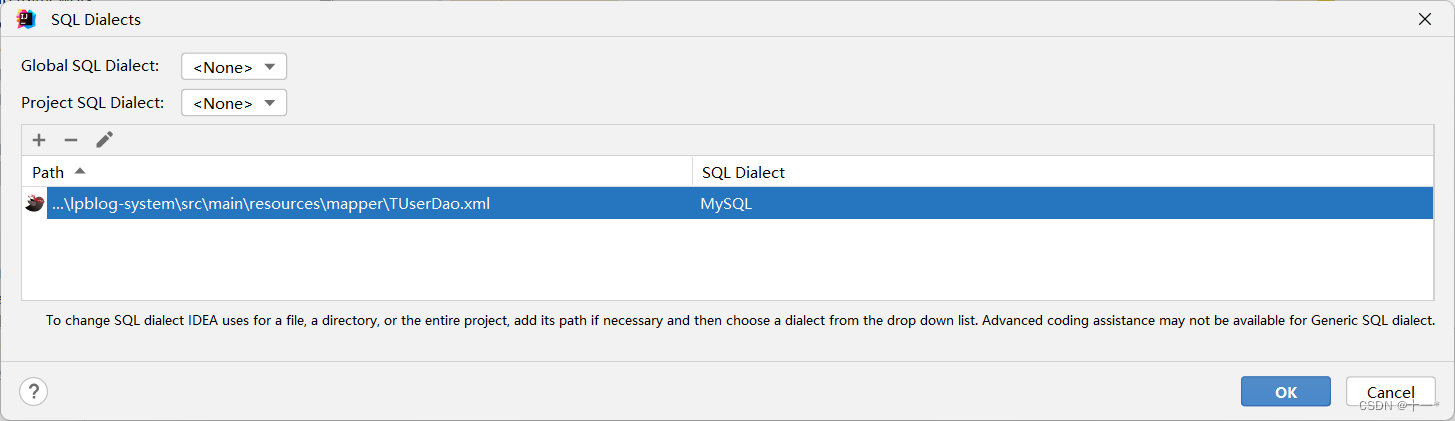This screenshot has width=1455, height=421.
Task: Open the Project SQL Dialect dropdown
Action: click(234, 103)
